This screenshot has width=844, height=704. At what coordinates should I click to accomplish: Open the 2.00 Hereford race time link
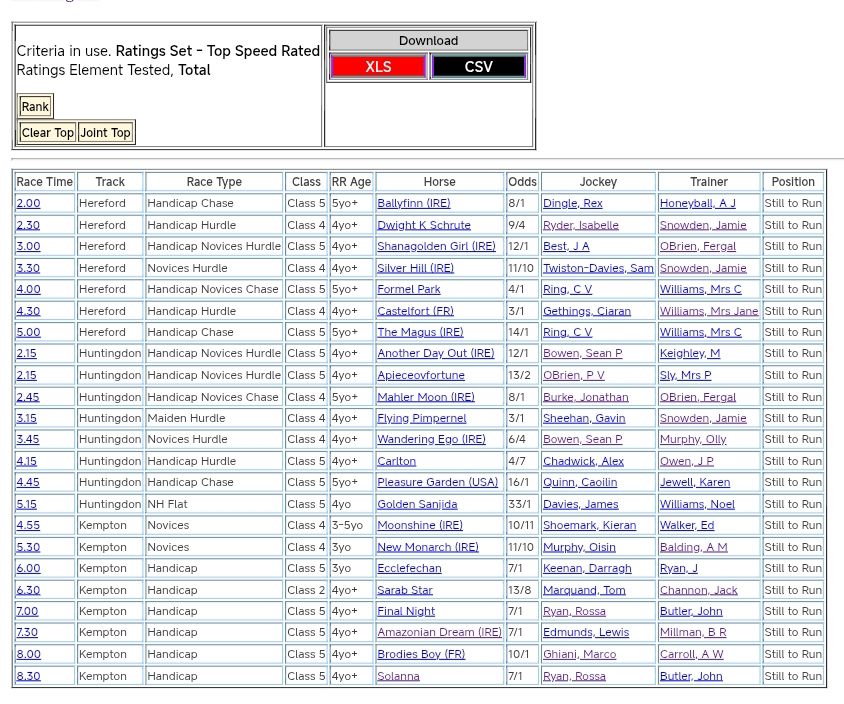[28, 203]
